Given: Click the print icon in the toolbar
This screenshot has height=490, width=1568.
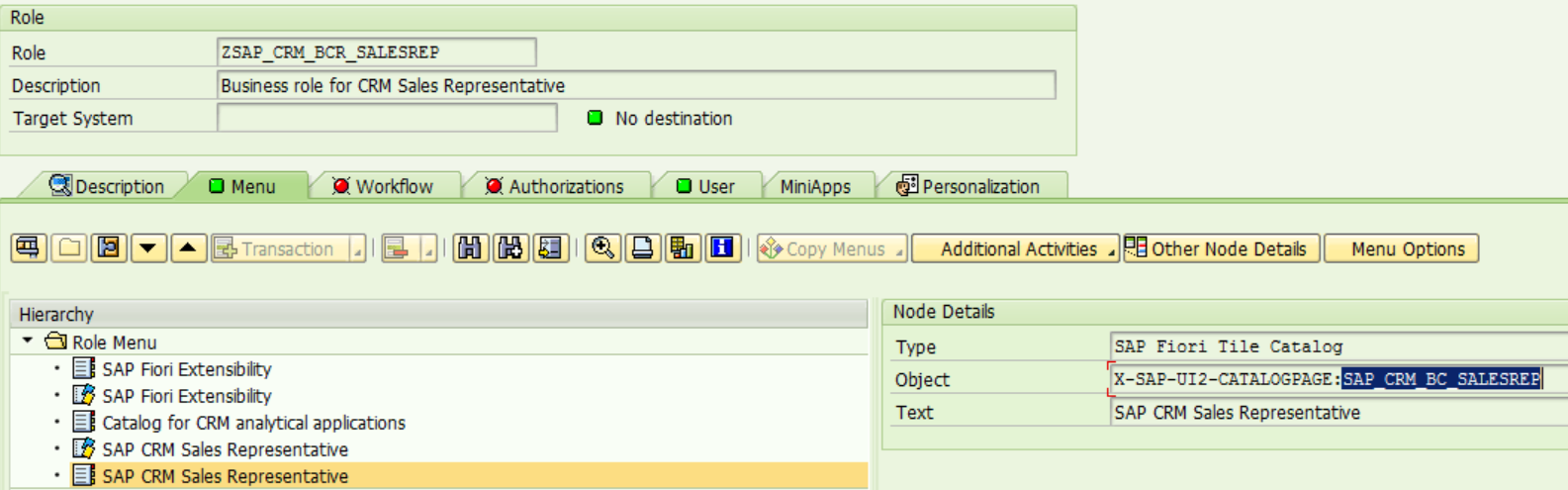Looking at the screenshot, I should pos(642,248).
